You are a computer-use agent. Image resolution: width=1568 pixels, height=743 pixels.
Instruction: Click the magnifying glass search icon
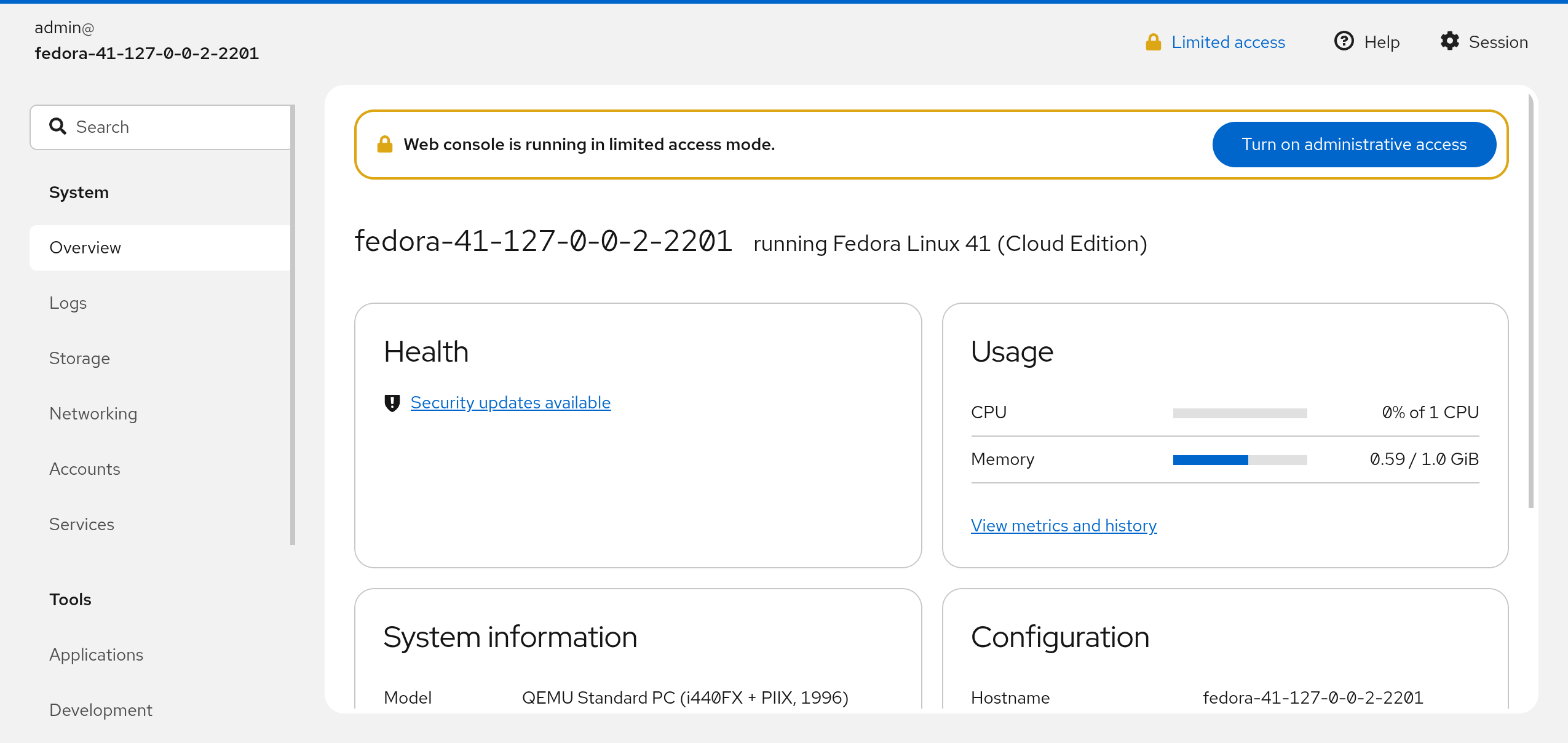pos(58,126)
